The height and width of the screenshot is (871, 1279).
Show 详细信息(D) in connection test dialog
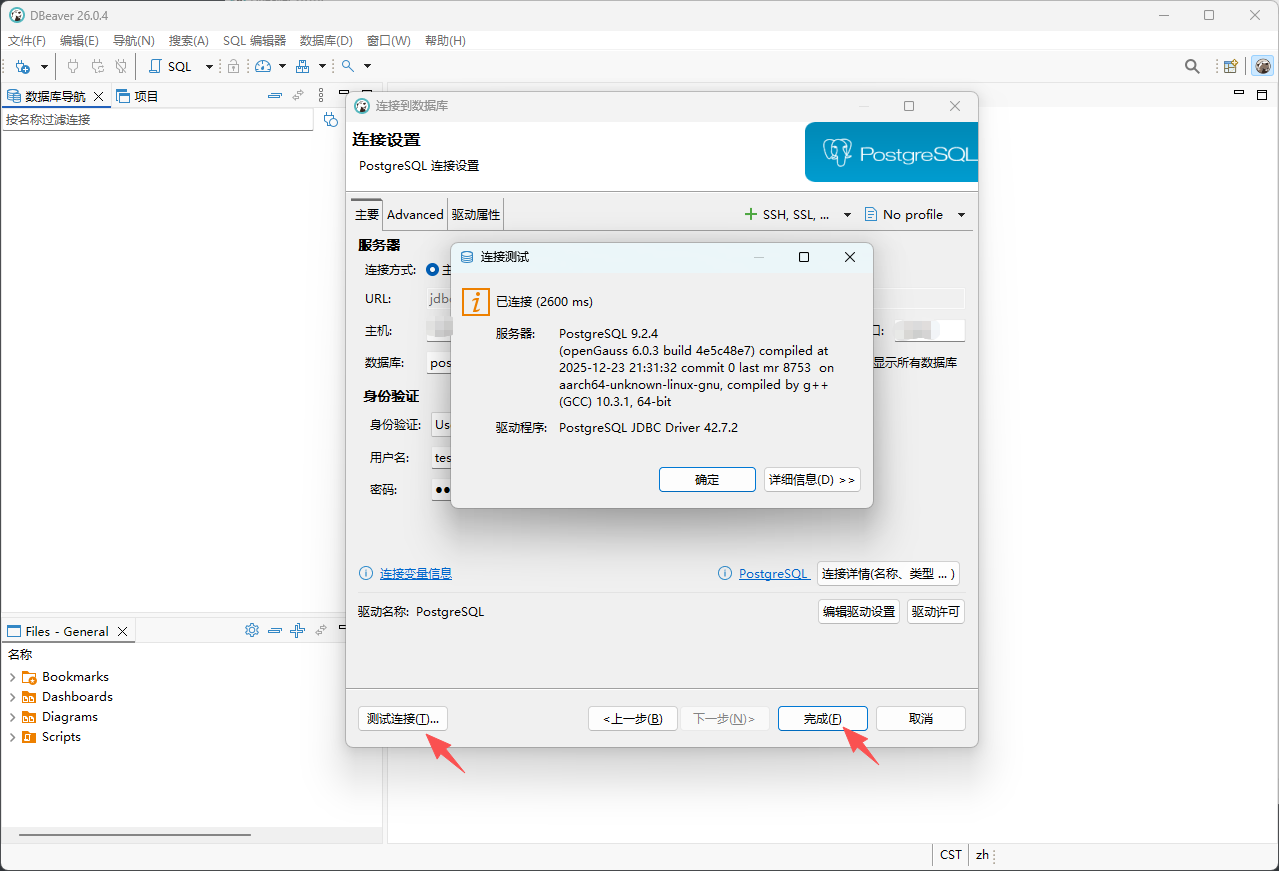(812, 480)
